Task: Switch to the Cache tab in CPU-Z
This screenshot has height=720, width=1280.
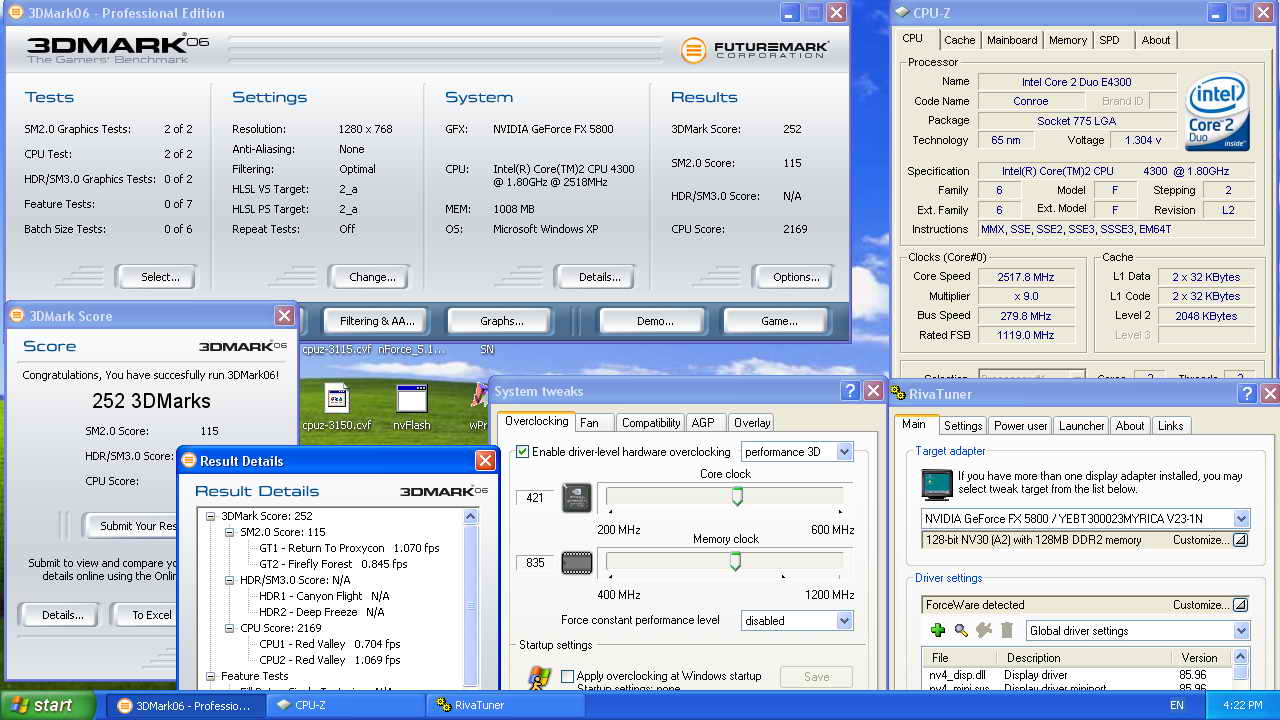Action: click(959, 40)
